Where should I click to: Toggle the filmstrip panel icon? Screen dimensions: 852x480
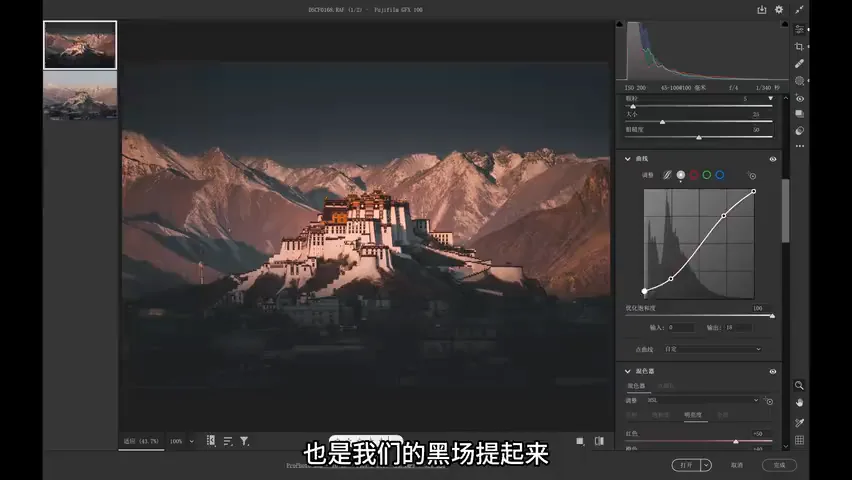tap(211, 441)
